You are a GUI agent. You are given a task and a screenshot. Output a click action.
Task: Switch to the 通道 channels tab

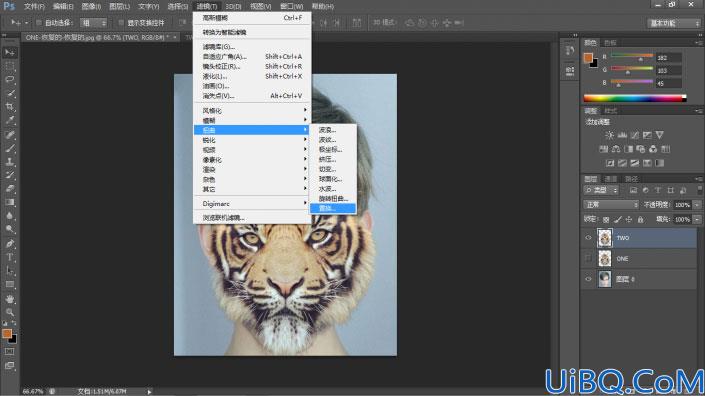pos(611,178)
